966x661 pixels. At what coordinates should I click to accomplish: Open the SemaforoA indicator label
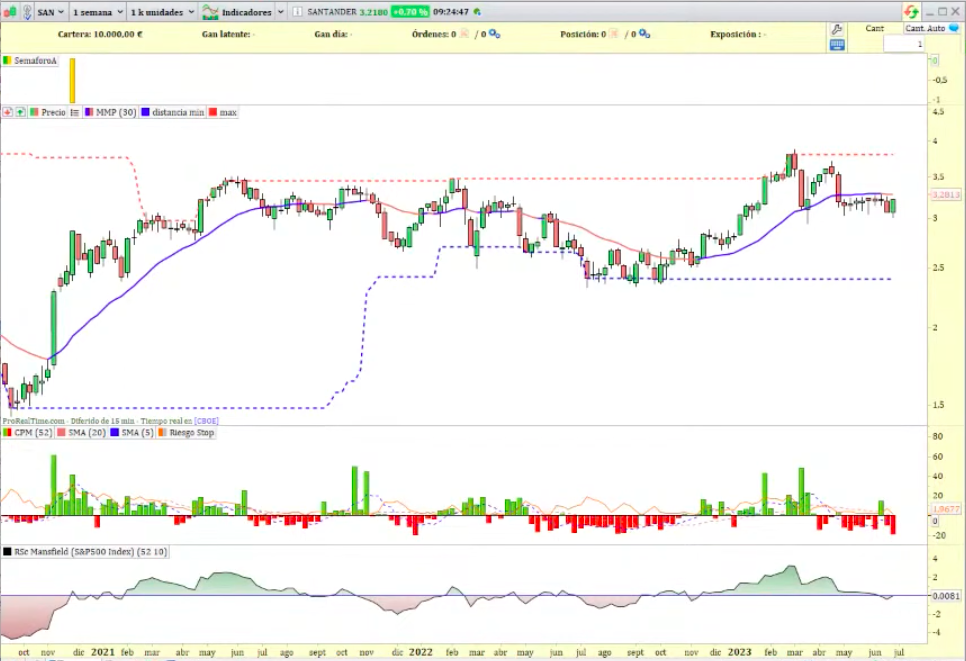pyautogui.click(x=35, y=60)
